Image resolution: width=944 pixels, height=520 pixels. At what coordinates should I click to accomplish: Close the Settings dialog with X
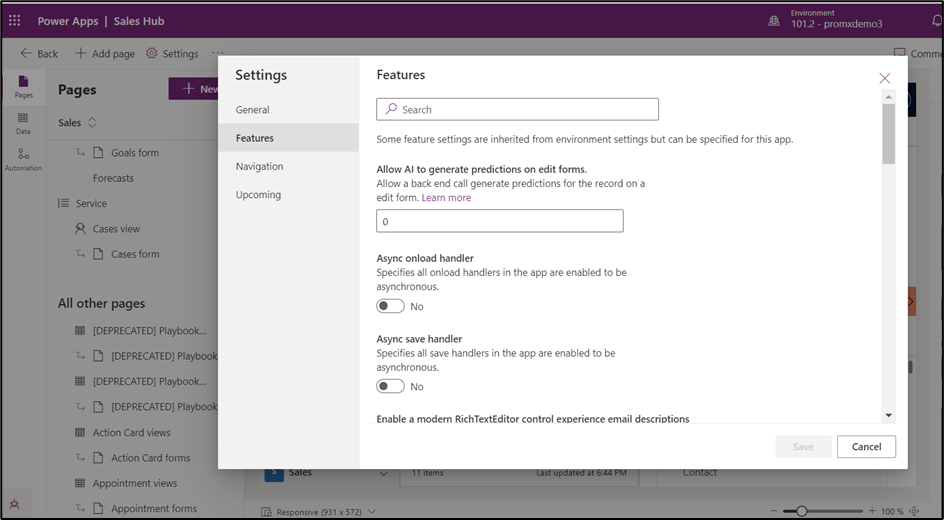click(x=884, y=78)
